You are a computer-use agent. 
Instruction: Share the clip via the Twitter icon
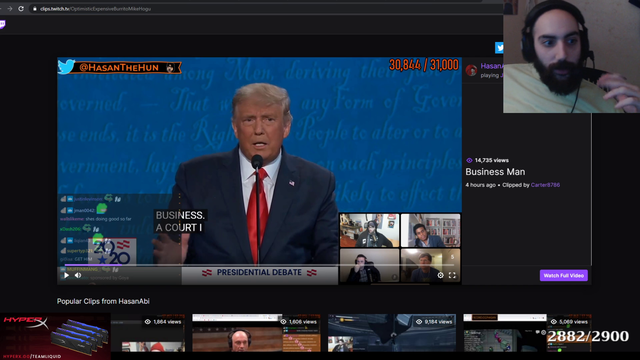499,48
